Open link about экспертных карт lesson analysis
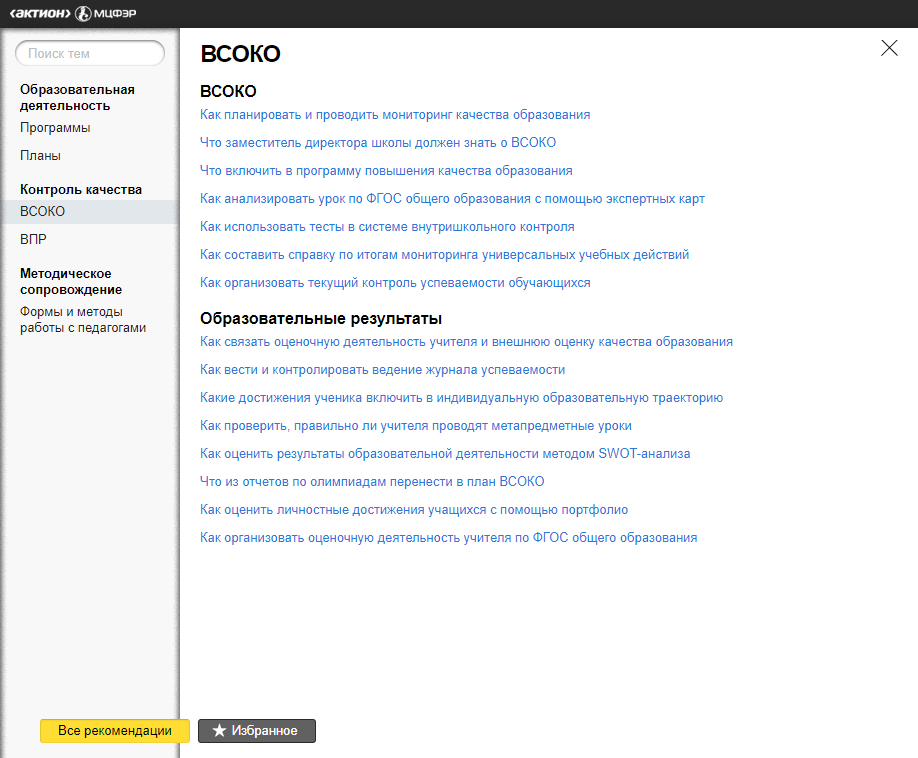918x758 pixels. coord(452,199)
